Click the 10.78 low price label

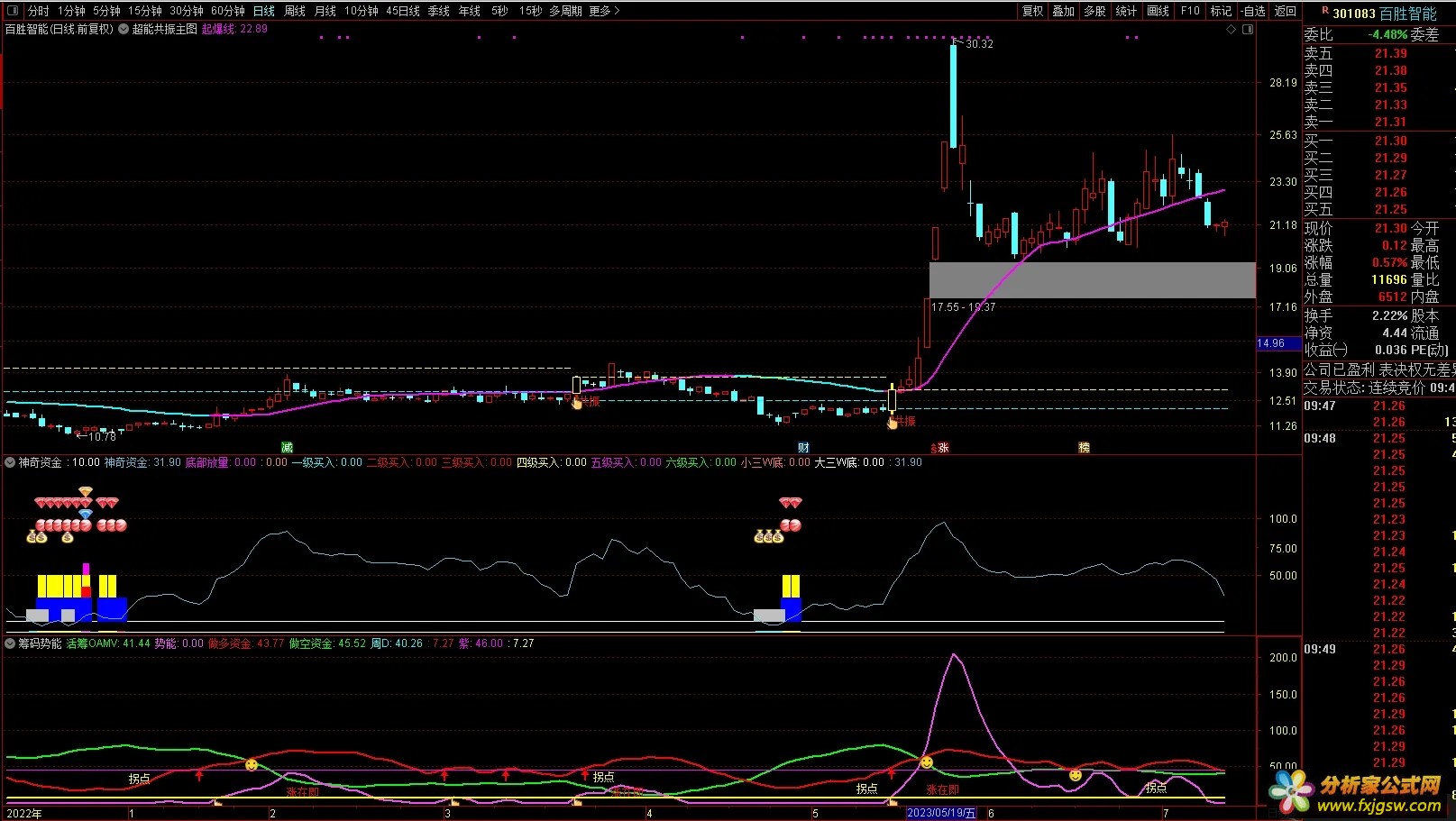(102, 437)
